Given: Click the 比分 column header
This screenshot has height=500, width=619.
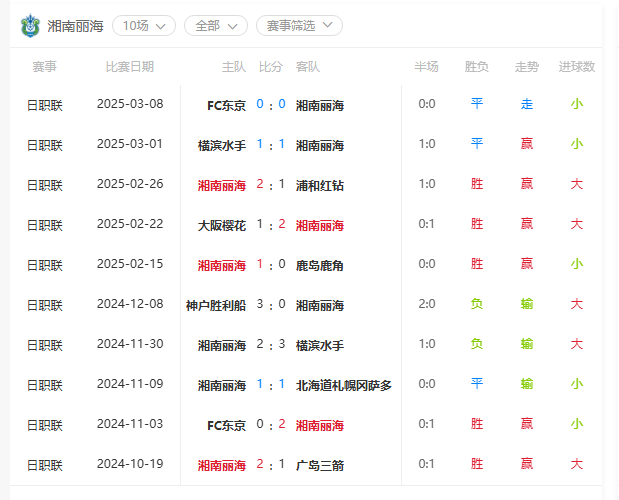Looking at the screenshot, I should coord(271,67).
